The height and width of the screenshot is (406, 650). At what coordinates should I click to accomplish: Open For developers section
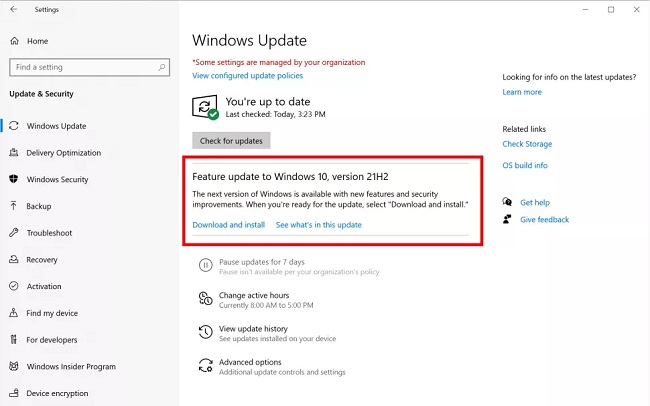52,340
